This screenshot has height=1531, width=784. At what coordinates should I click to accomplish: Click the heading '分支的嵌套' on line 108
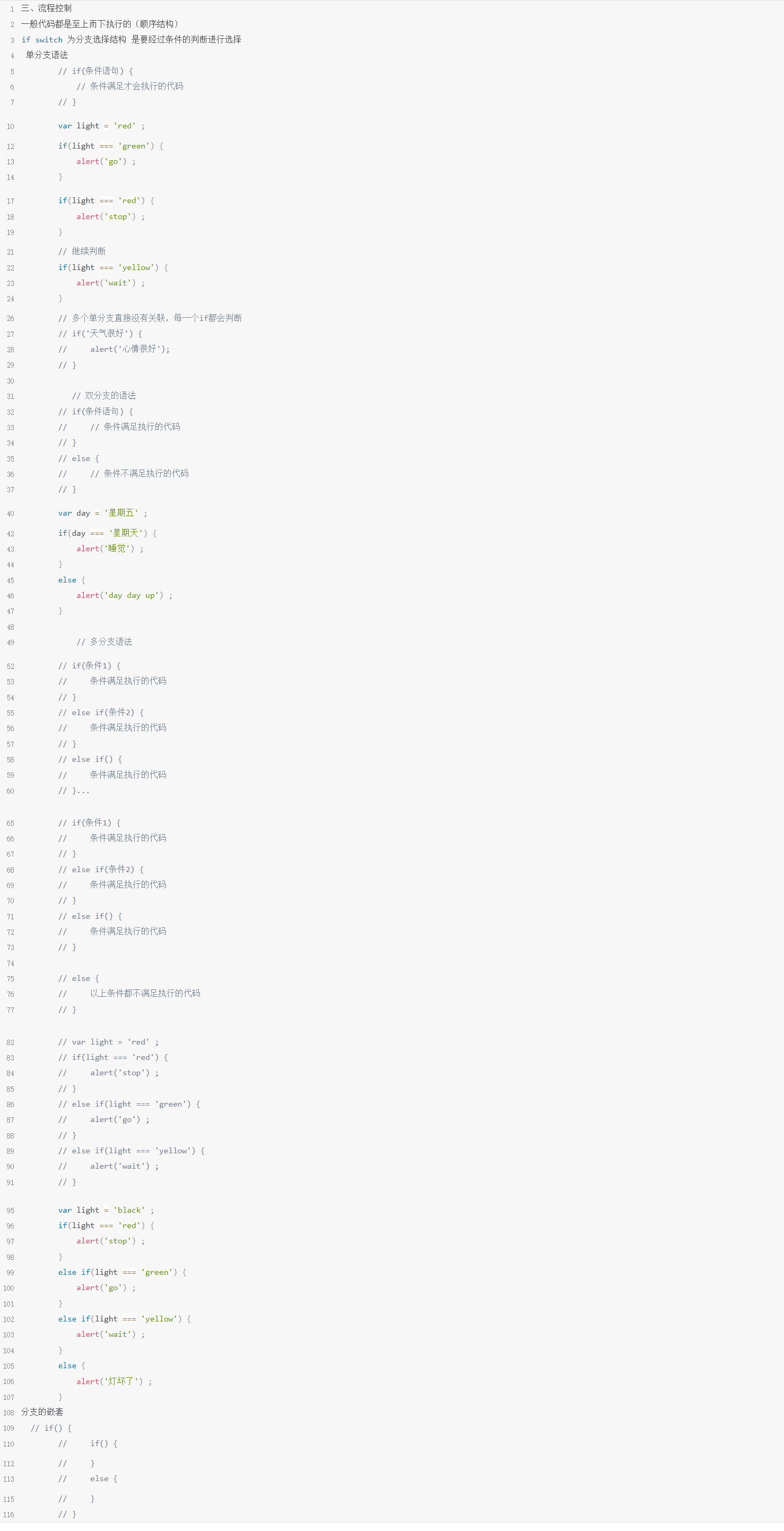point(42,1412)
